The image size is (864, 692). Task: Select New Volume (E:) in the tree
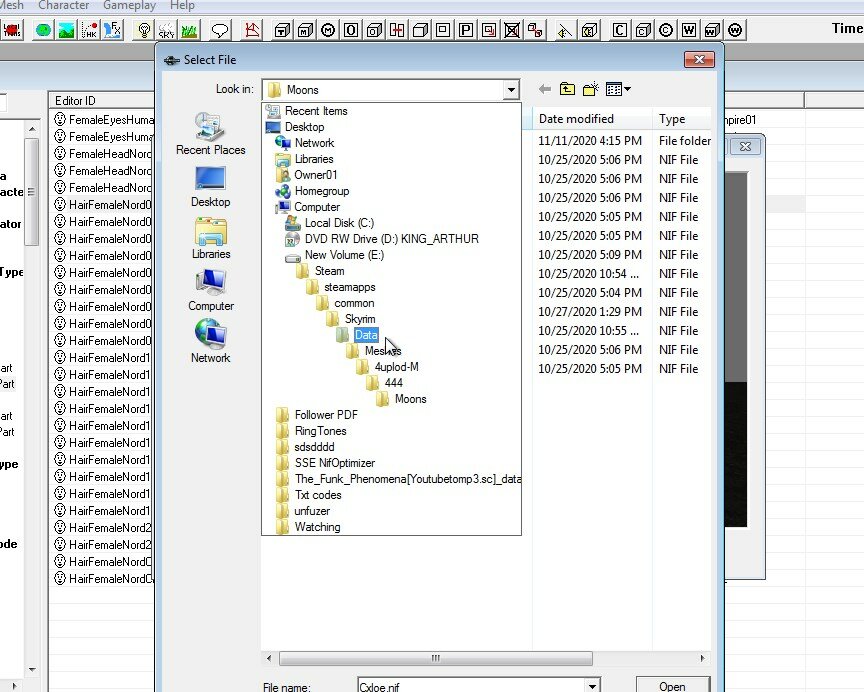(344, 255)
